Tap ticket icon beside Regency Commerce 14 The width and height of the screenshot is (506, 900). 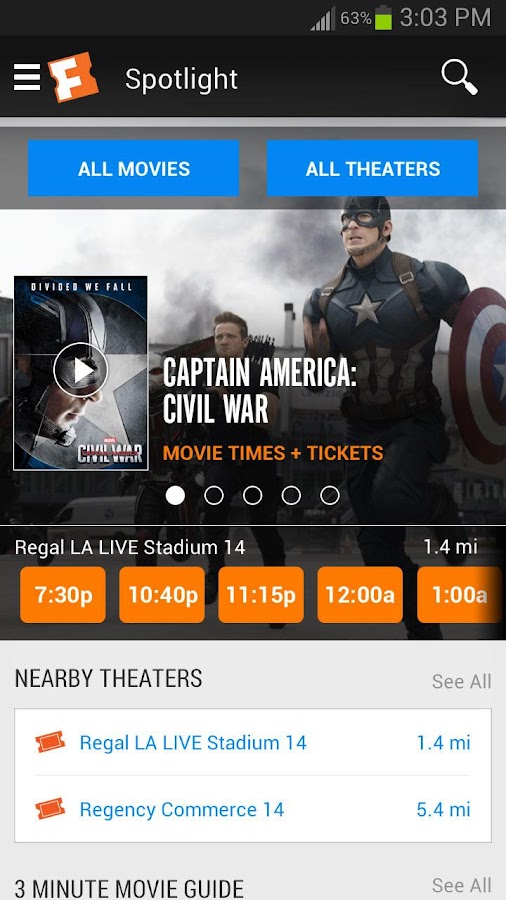click(50, 808)
